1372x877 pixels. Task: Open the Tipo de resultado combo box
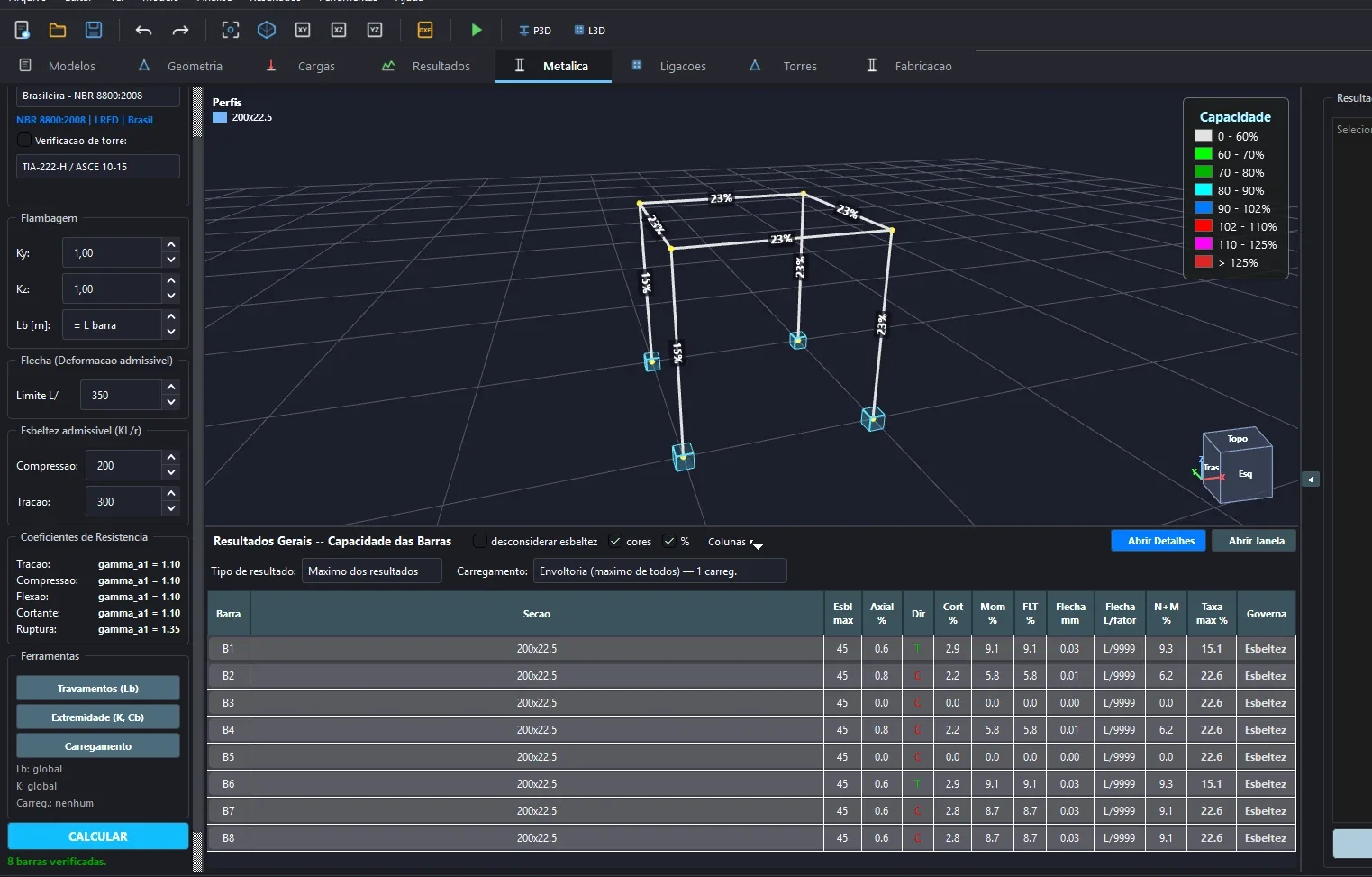pos(371,571)
